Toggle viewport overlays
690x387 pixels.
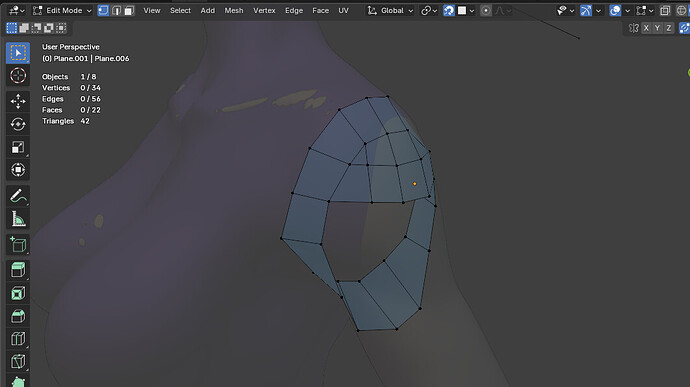pos(615,10)
